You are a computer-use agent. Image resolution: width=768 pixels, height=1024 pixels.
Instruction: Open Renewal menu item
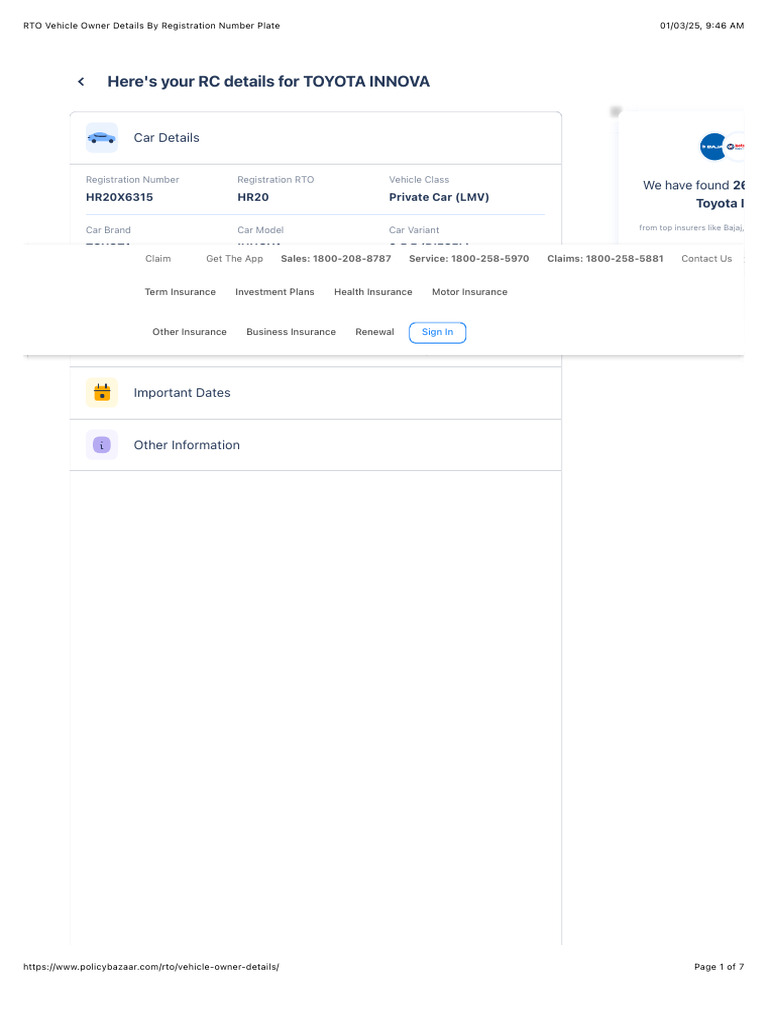[x=375, y=332]
